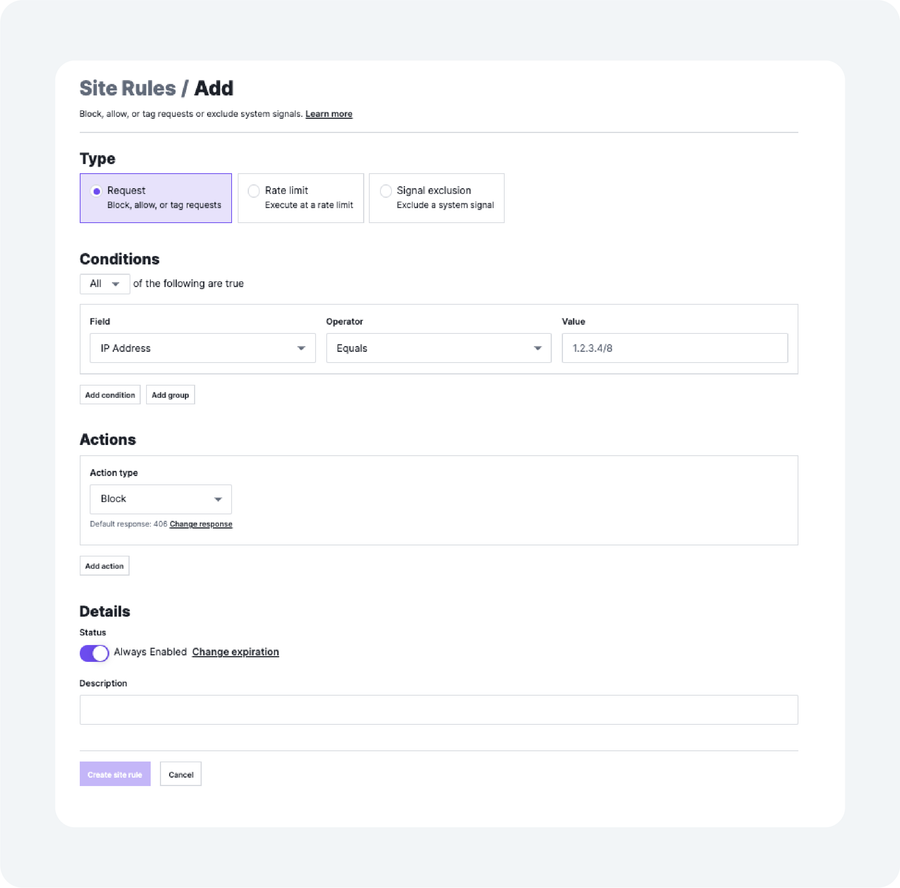
Task: Click the Add action button
Action: (x=104, y=566)
